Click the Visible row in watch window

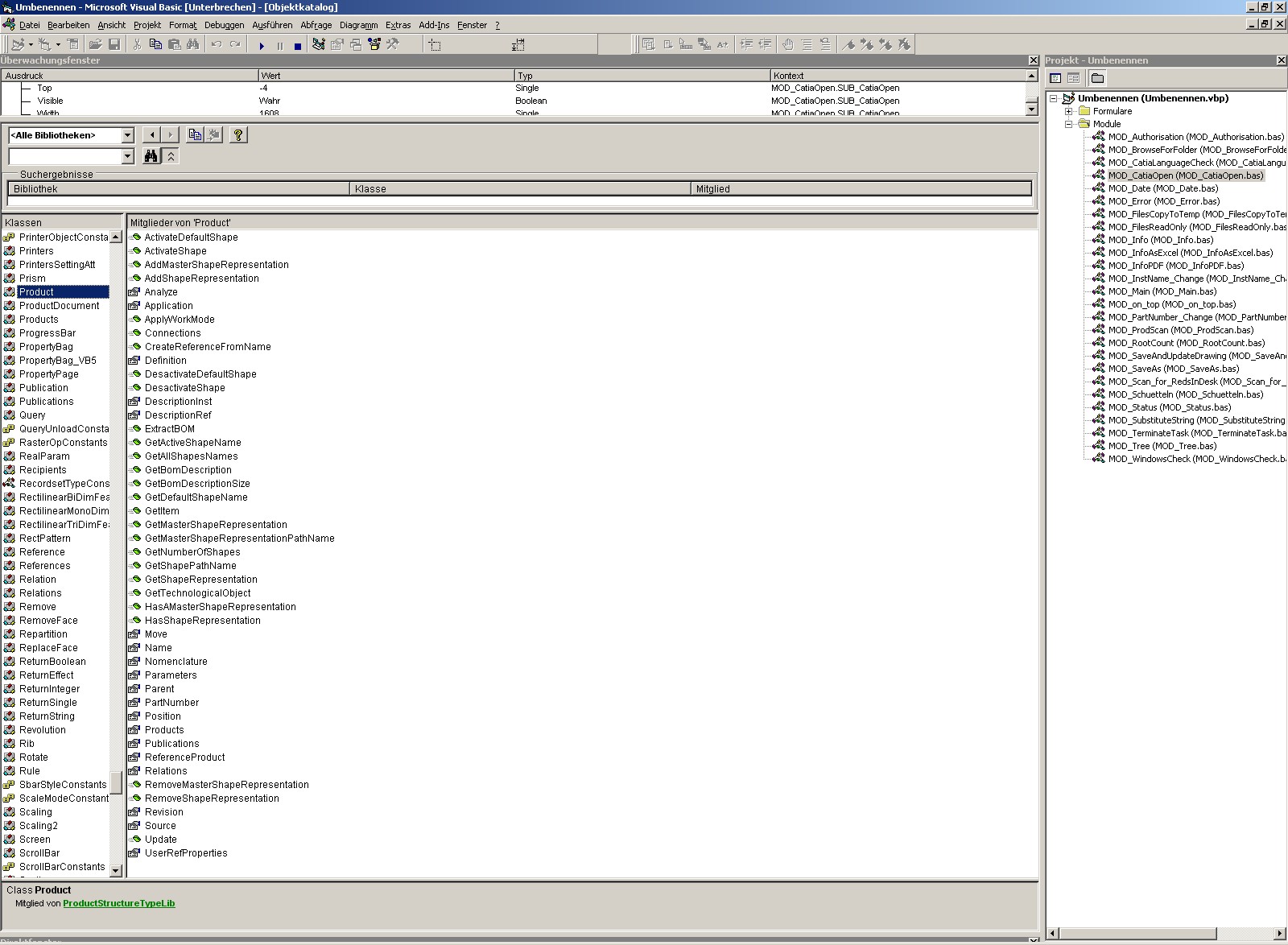pos(513,101)
